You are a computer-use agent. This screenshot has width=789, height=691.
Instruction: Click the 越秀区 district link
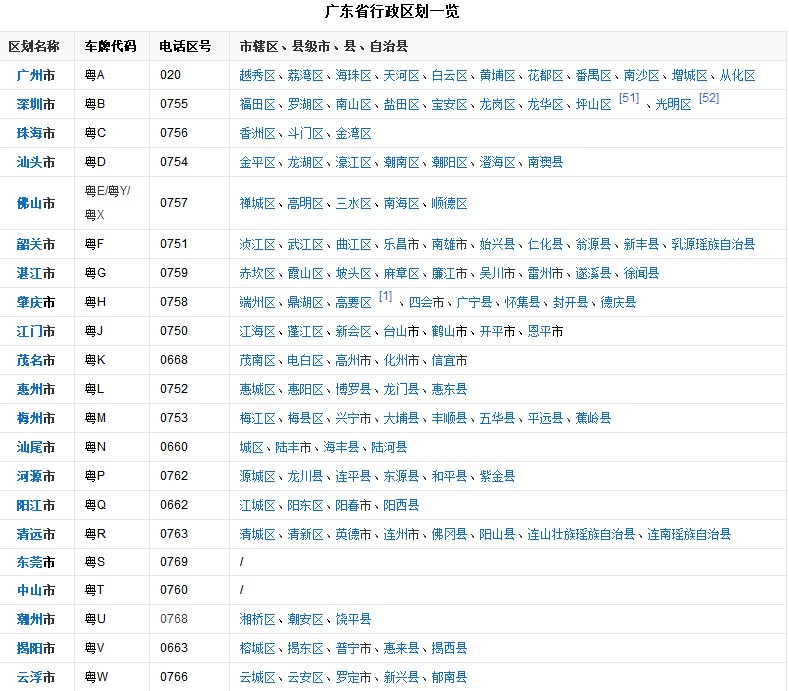[257, 75]
